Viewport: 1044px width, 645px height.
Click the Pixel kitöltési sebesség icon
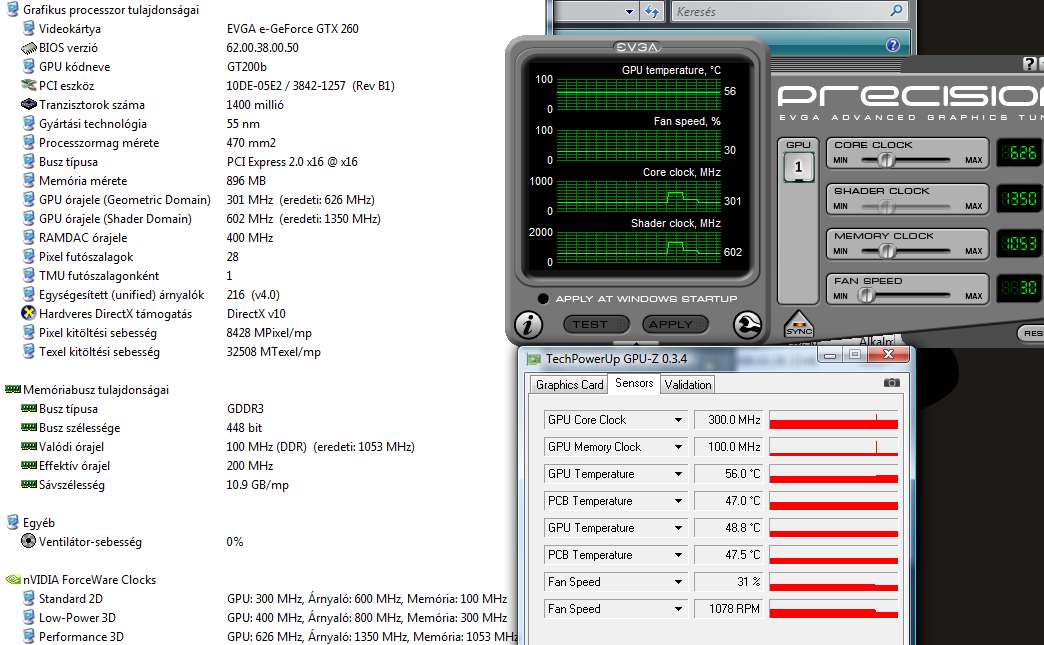point(29,333)
